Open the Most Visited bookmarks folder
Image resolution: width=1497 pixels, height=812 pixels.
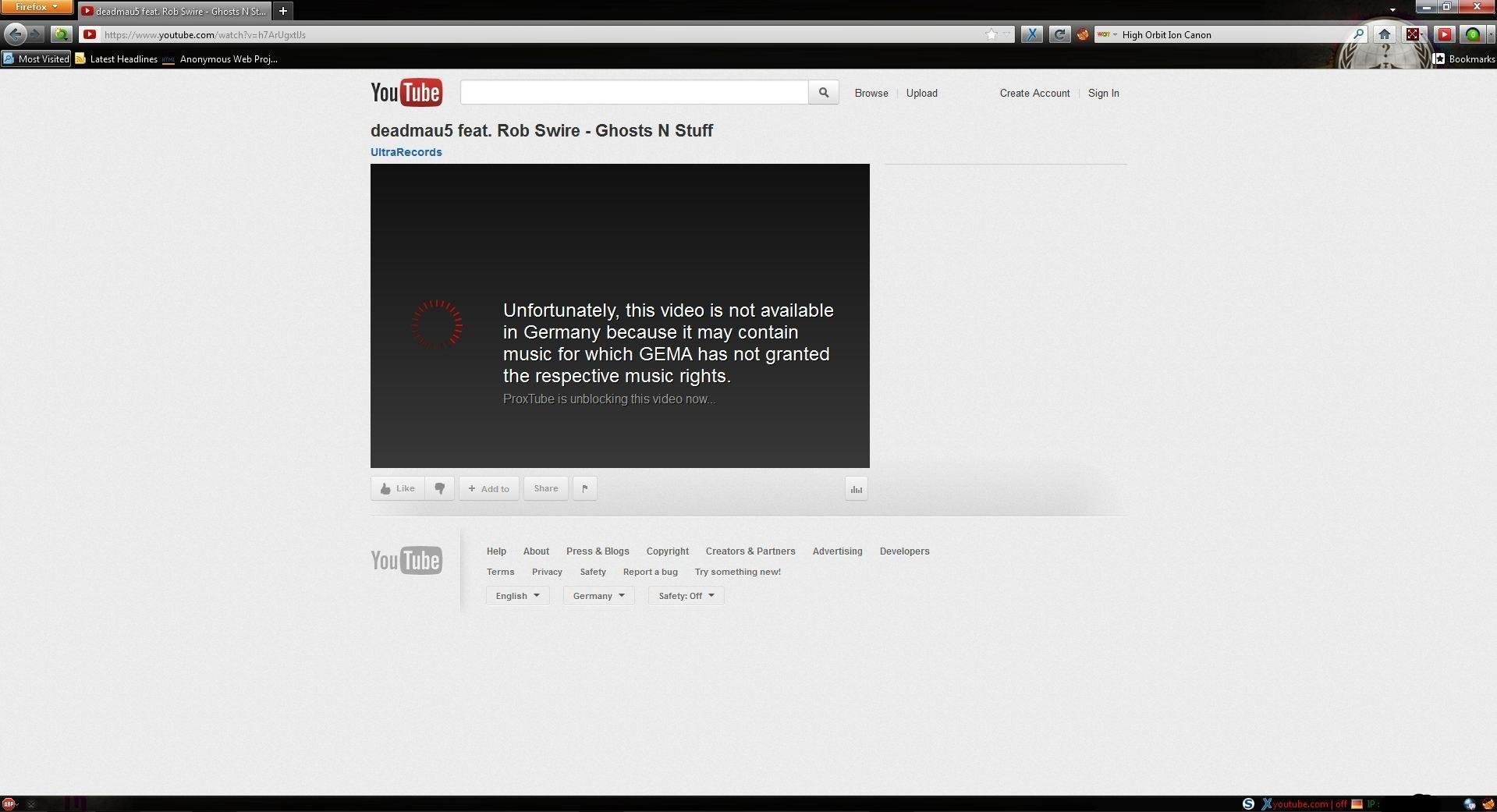[x=36, y=59]
